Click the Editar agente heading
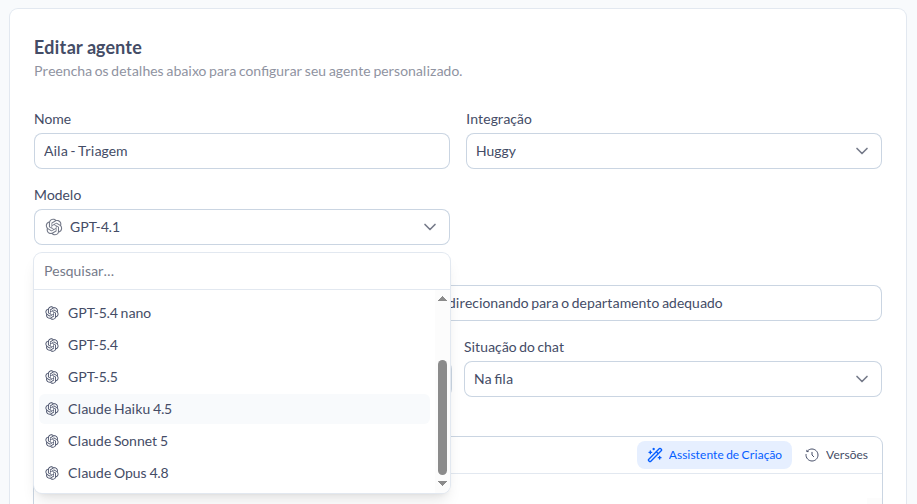Image resolution: width=917 pixels, height=504 pixels. tap(88, 47)
